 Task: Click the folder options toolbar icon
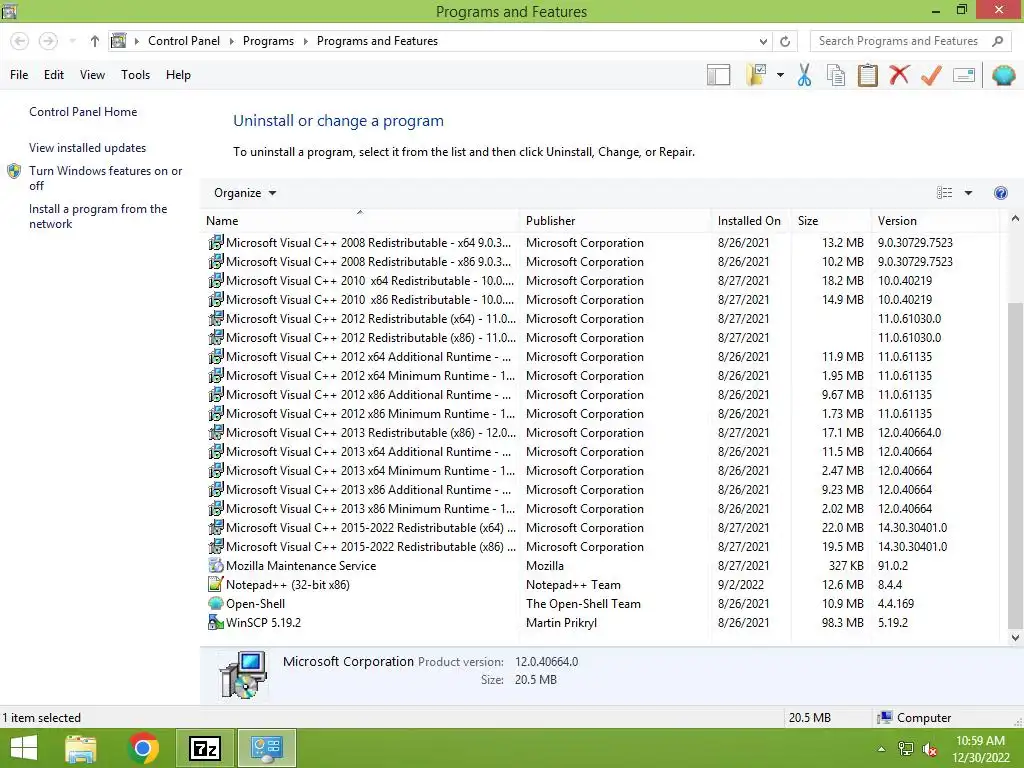click(756, 75)
